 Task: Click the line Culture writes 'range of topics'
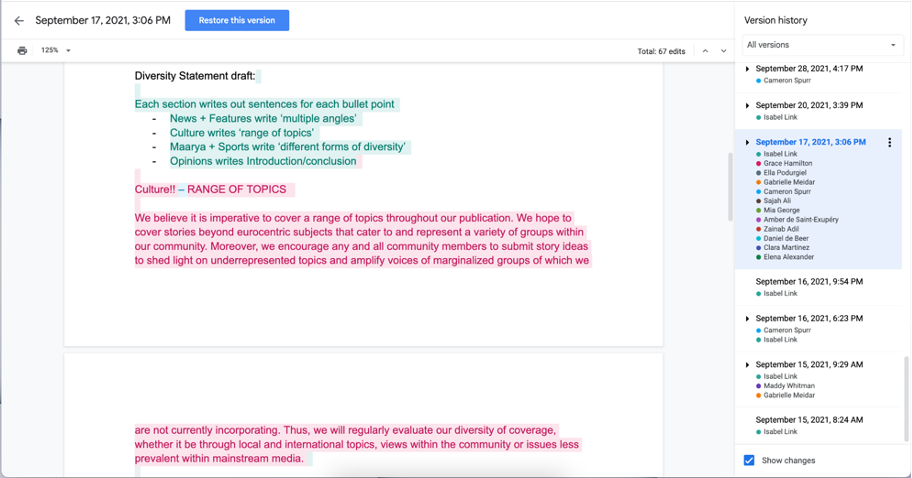tap(242, 133)
